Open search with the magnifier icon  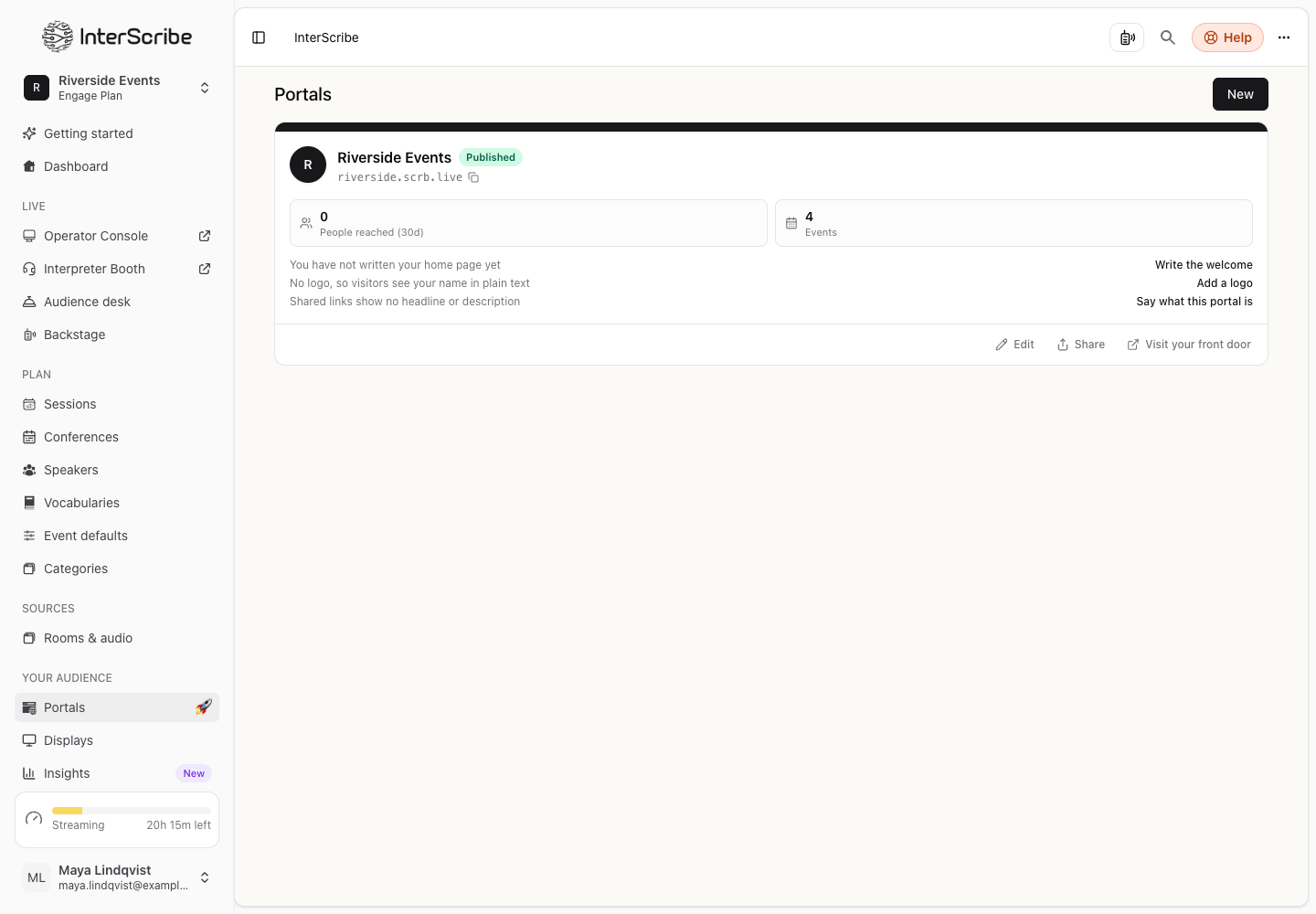click(x=1168, y=37)
